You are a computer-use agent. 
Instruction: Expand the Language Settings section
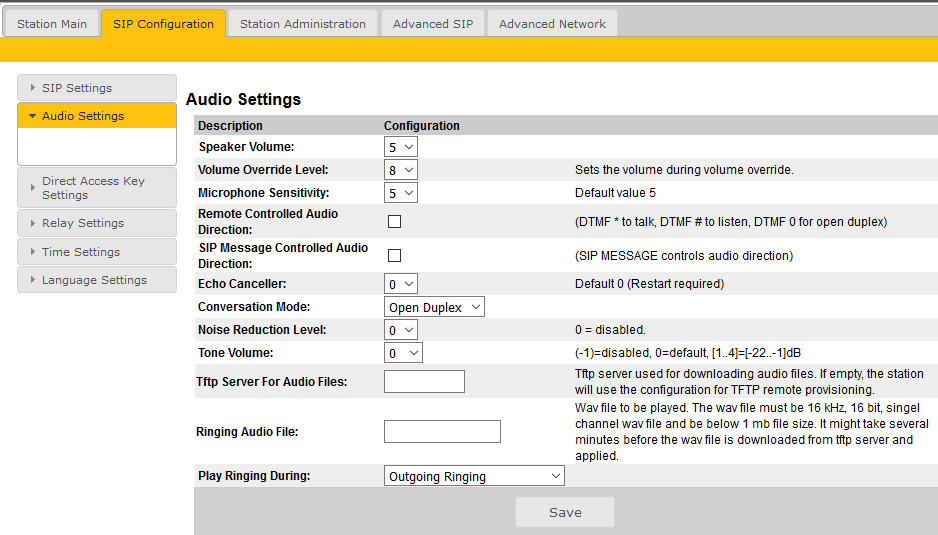tap(97, 280)
